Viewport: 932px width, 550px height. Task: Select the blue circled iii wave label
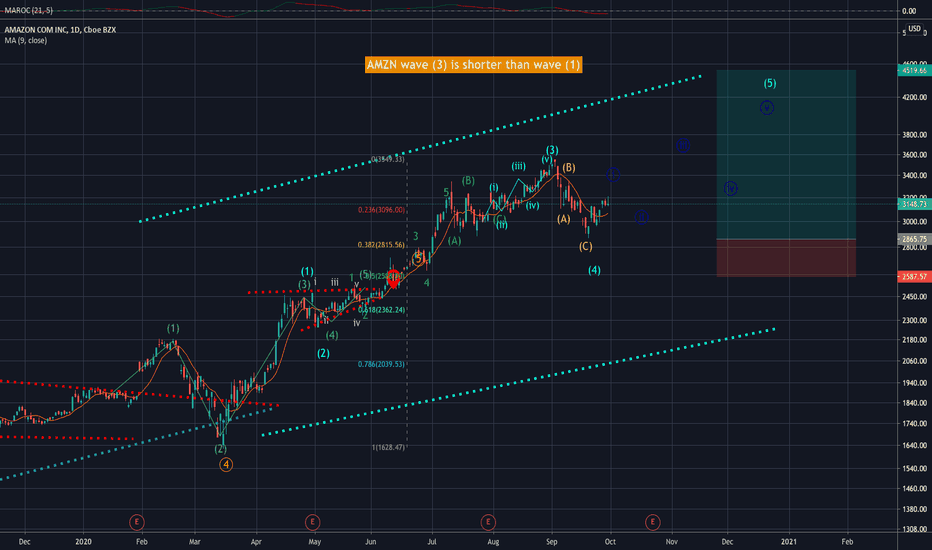pyautogui.click(x=683, y=145)
